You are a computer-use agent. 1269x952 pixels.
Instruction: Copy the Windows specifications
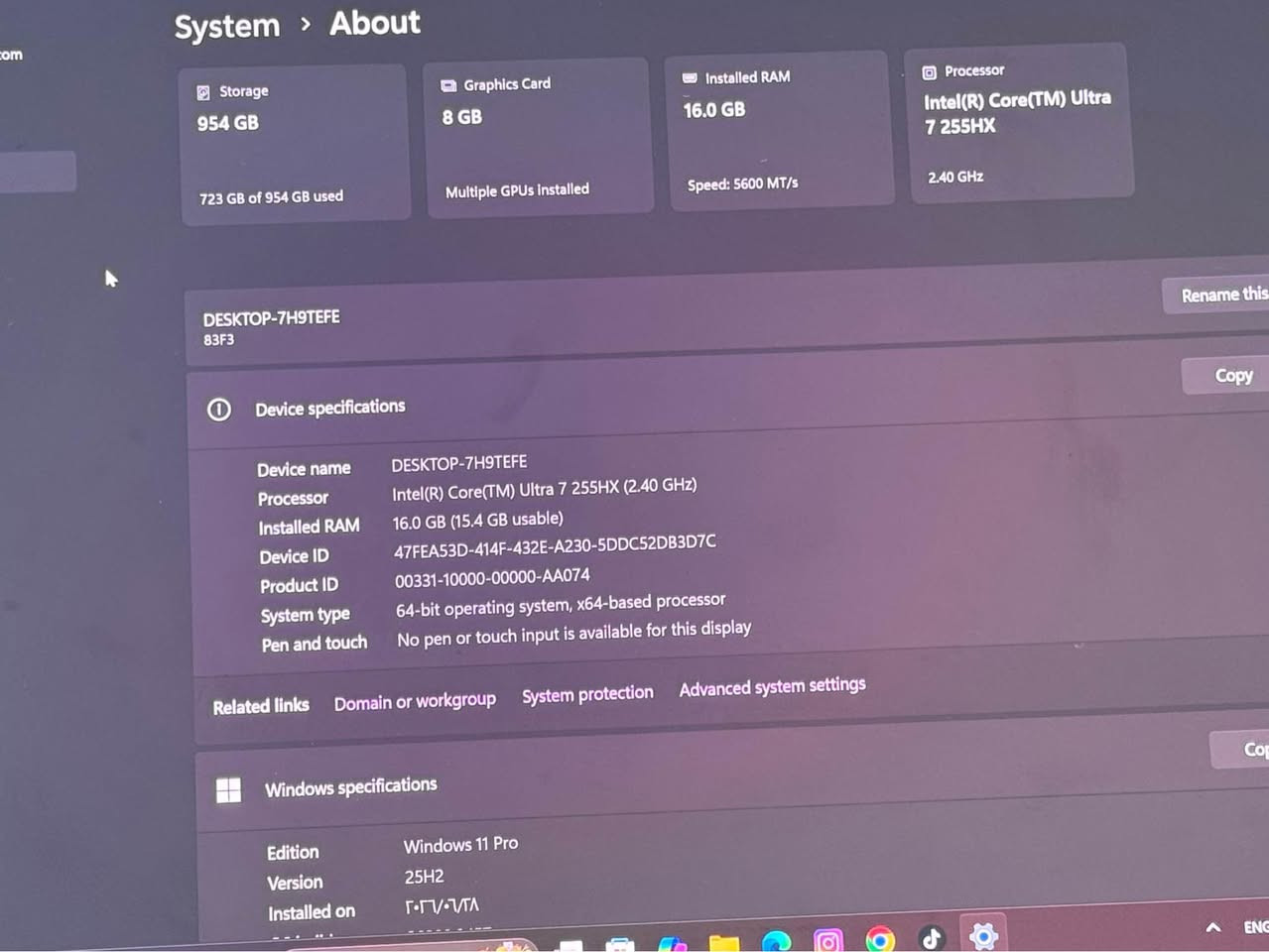point(1240,749)
